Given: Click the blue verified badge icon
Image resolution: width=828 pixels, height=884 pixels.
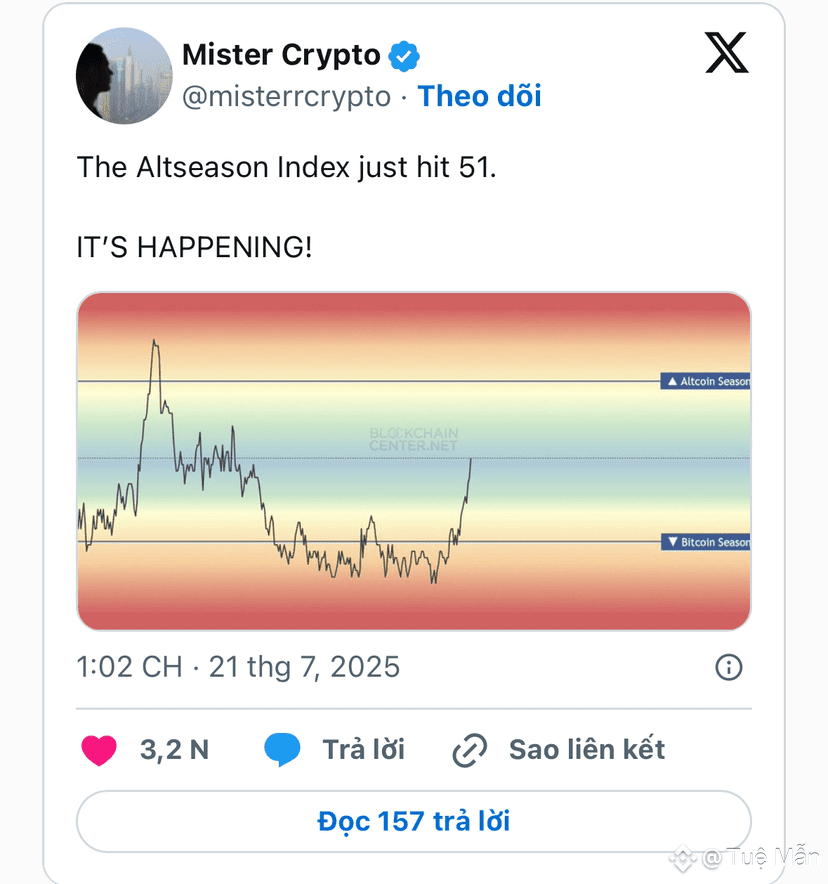Looking at the screenshot, I should tap(404, 56).
